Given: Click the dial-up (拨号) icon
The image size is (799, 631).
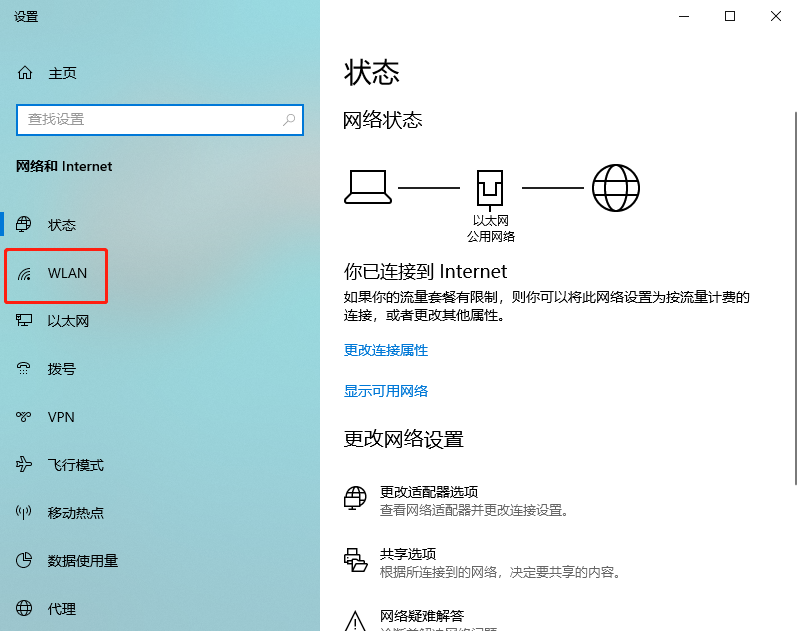Looking at the screenshot, I should tap(25, 369).
